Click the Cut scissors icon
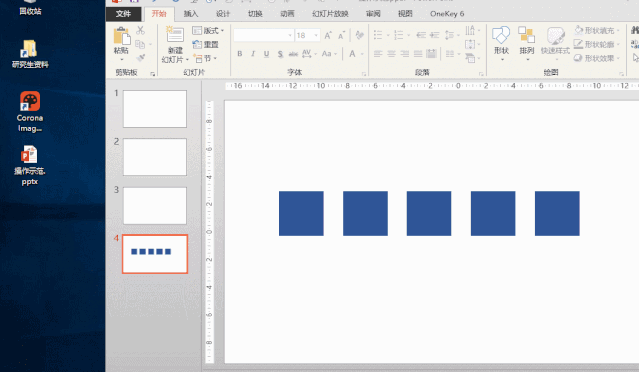Viewport: 639px width, 372px height. coord(140,30)
